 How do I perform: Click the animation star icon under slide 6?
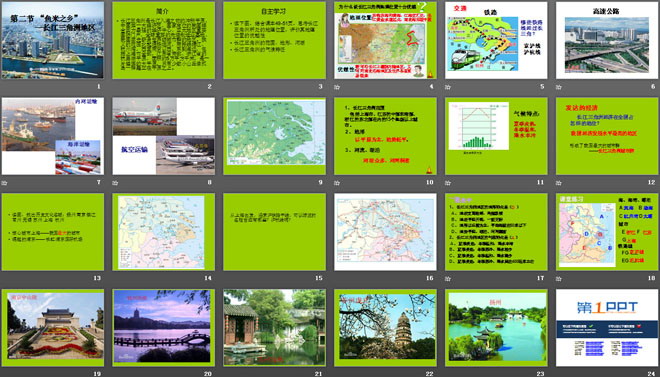559,87
